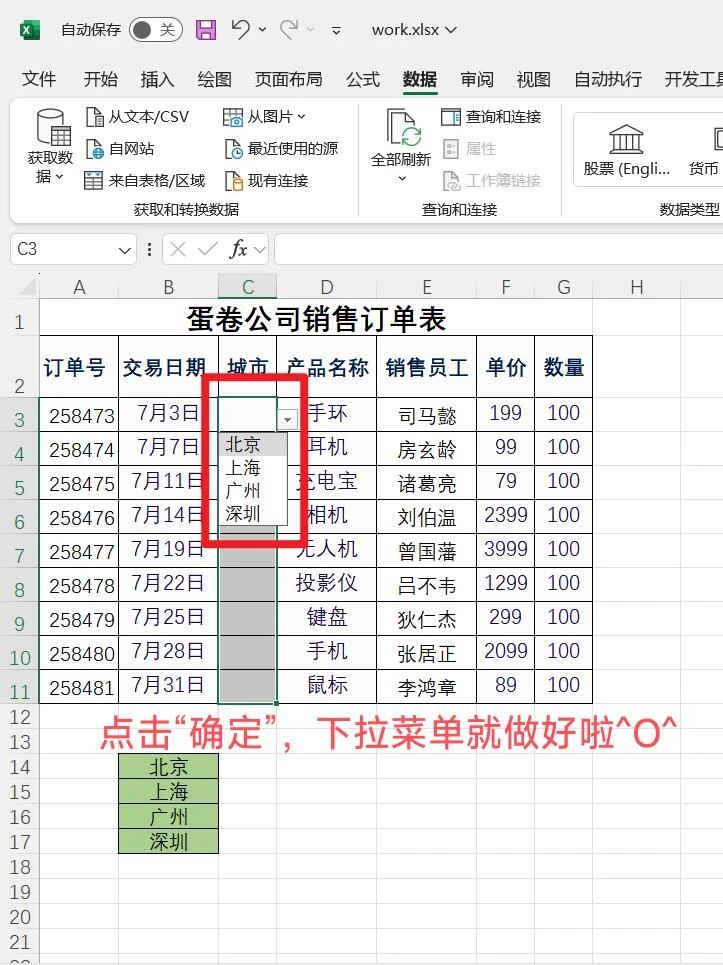Click the Excel app icon

click(30, 30)
